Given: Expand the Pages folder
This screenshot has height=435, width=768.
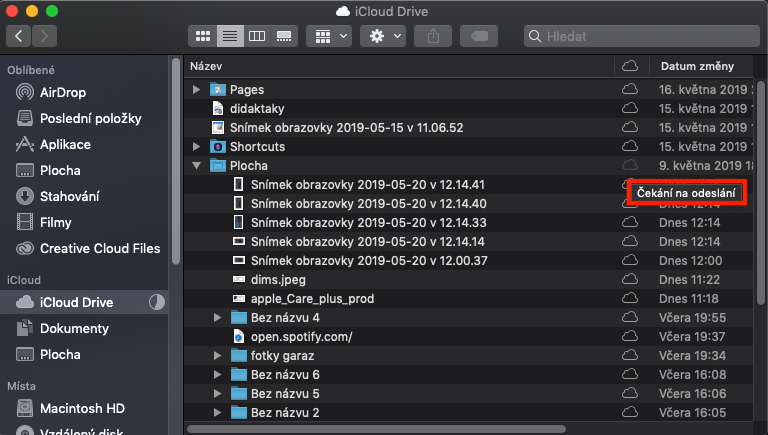Looking at the screenshot, I should pos(196,90).
